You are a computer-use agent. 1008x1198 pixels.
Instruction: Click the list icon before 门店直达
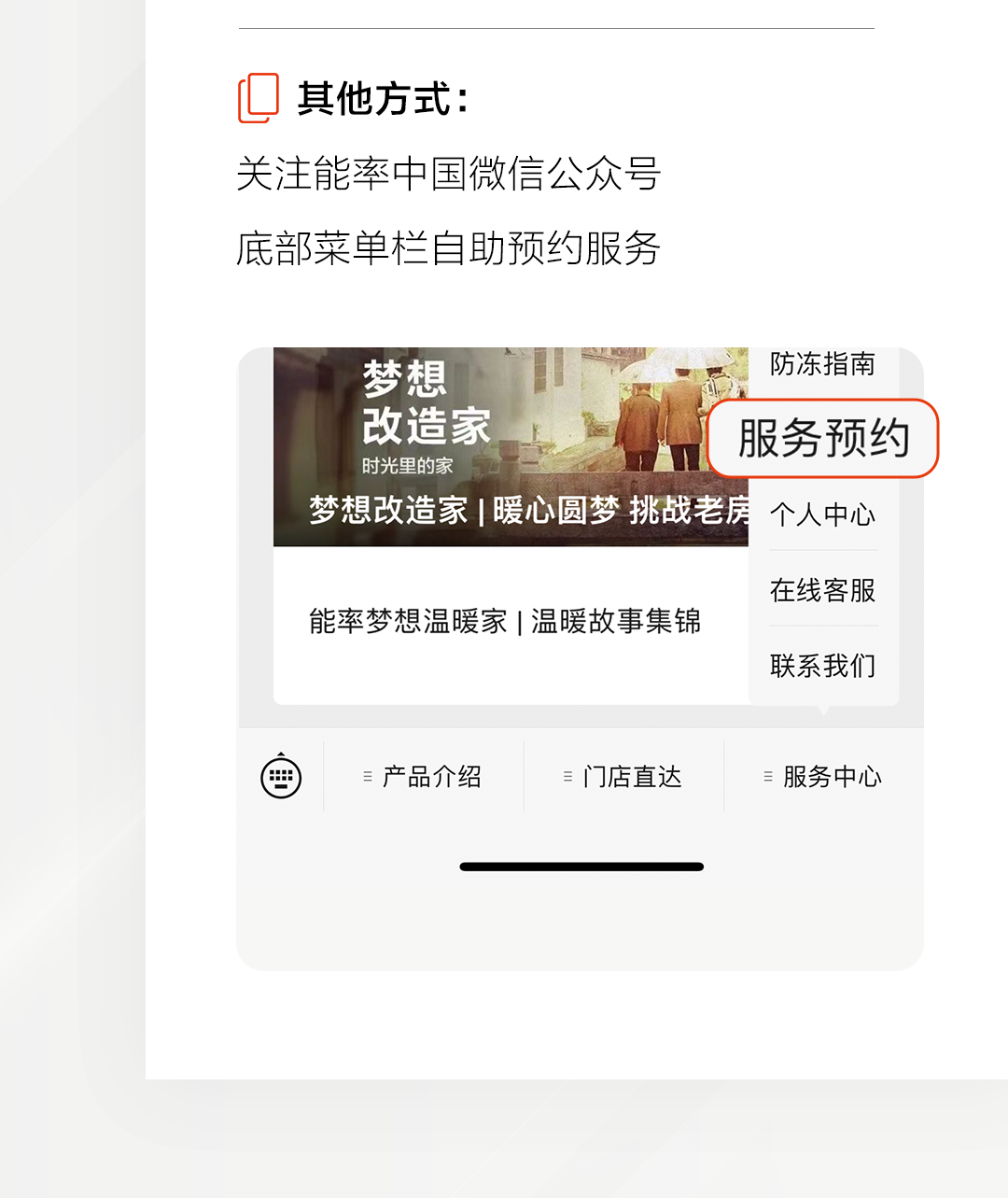click(x=567, y=777)
